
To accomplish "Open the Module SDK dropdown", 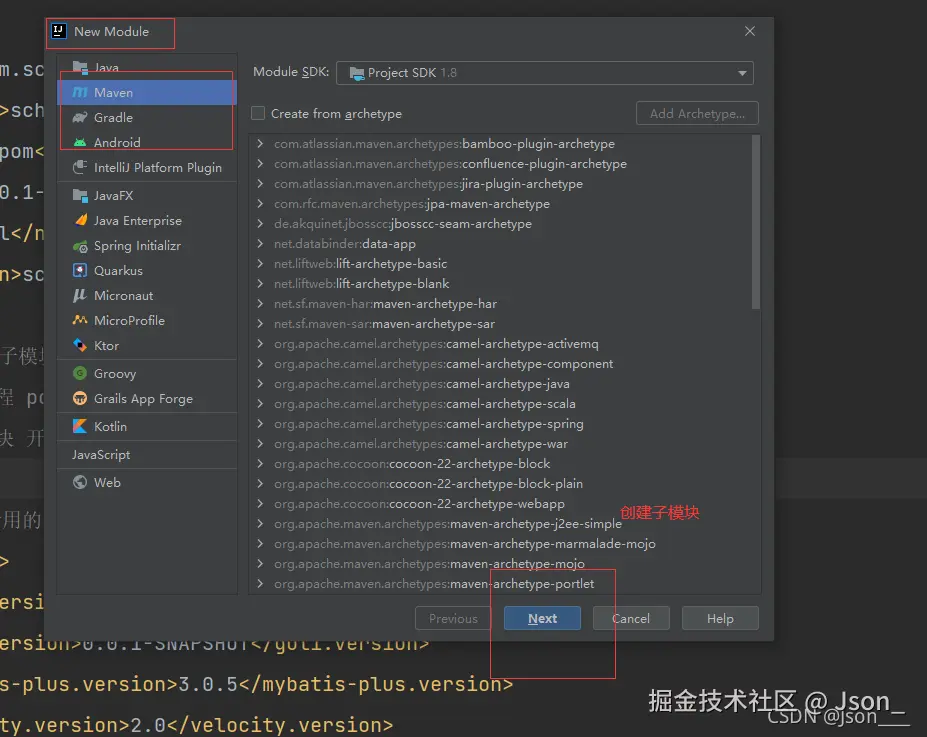I will click(x=544, y=73).
